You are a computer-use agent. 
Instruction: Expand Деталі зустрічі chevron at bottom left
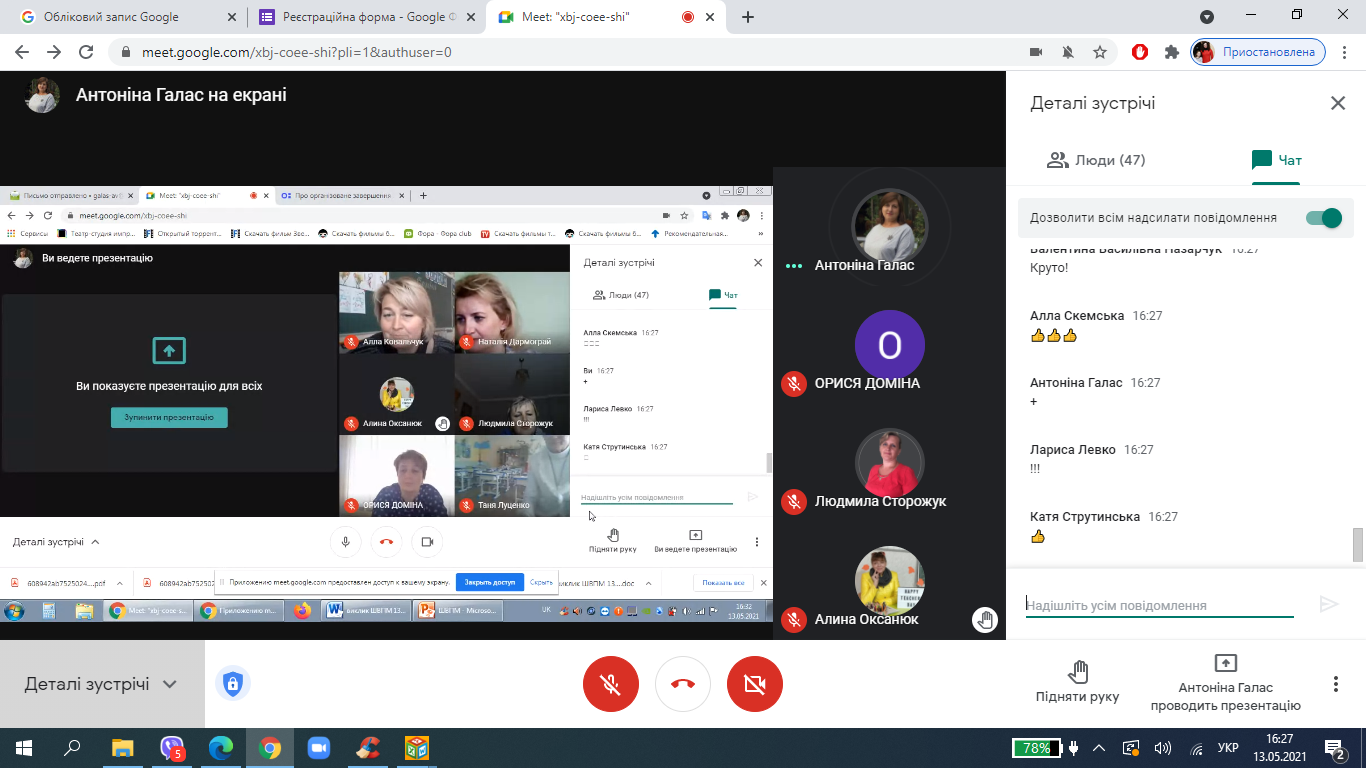[170, 684]
